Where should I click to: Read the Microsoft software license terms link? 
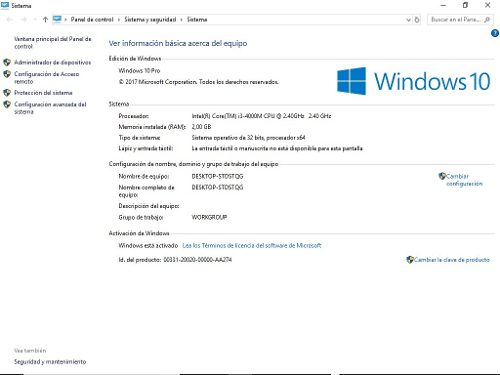[252, 246]
